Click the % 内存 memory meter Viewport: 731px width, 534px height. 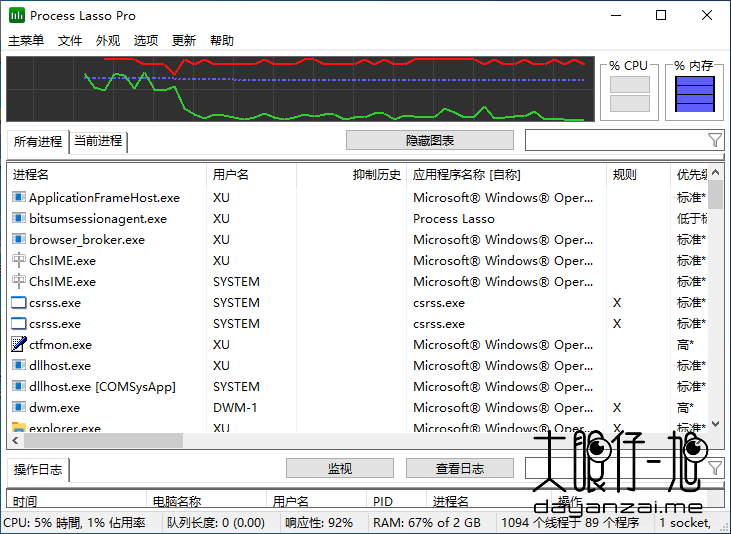(x=695, y=94)
